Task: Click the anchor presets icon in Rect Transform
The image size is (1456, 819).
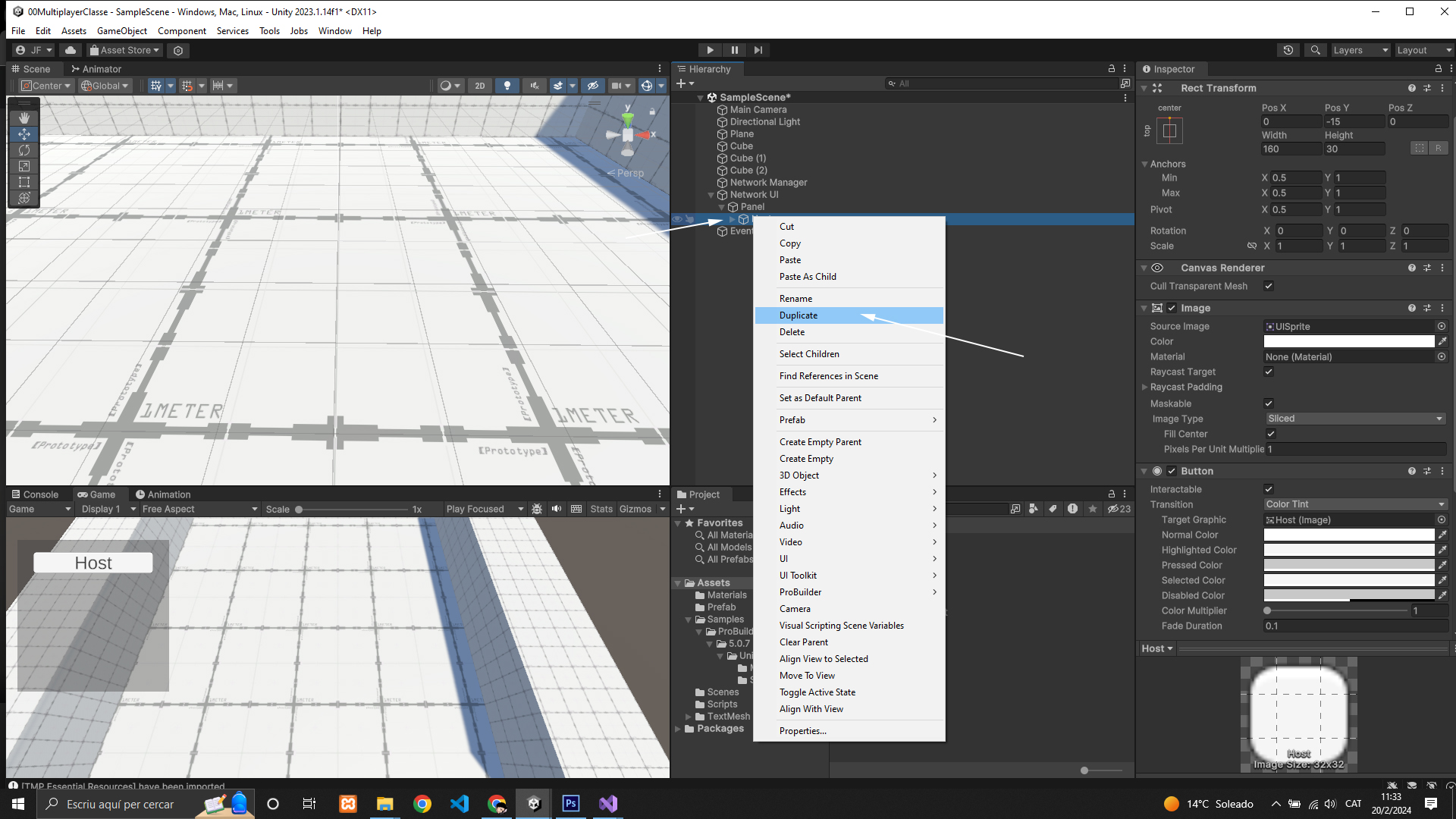Action: (1169, 131)
